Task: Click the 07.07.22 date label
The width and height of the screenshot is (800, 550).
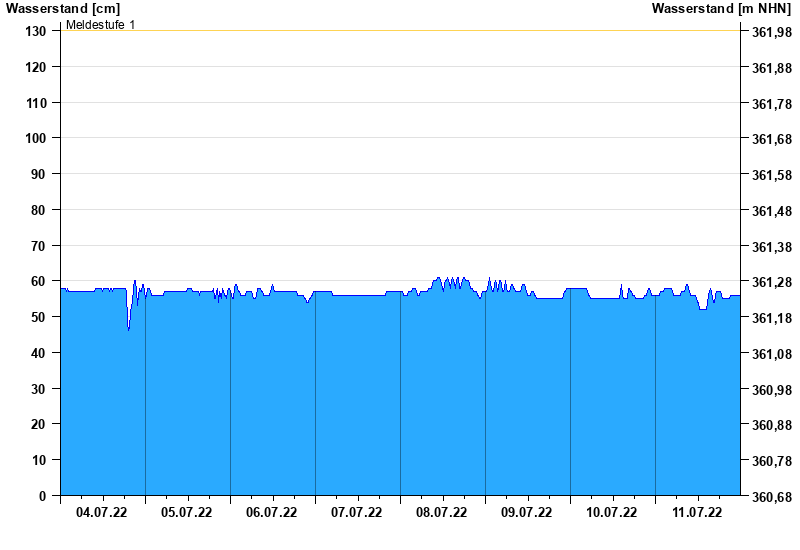Action: tap(356, 512)
